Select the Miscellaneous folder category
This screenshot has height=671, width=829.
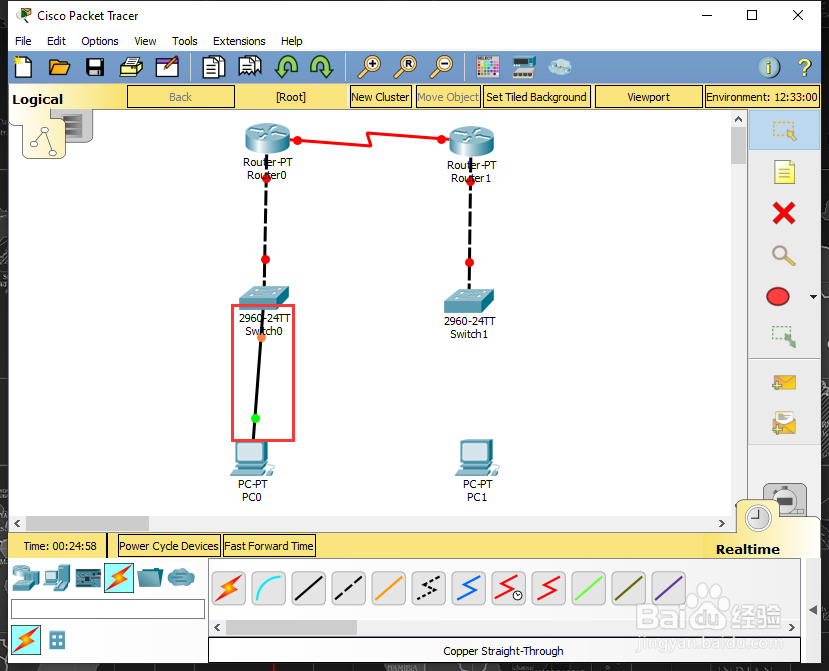click(x=150, y=578)
